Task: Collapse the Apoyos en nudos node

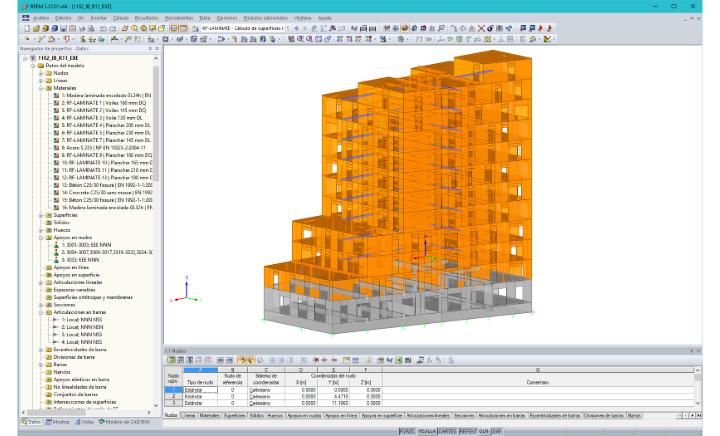Action: click(x=41, y=238)
